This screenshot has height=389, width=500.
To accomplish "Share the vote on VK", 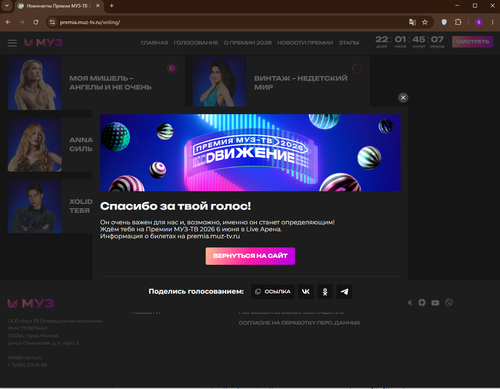I will click(x=305, y=292).
